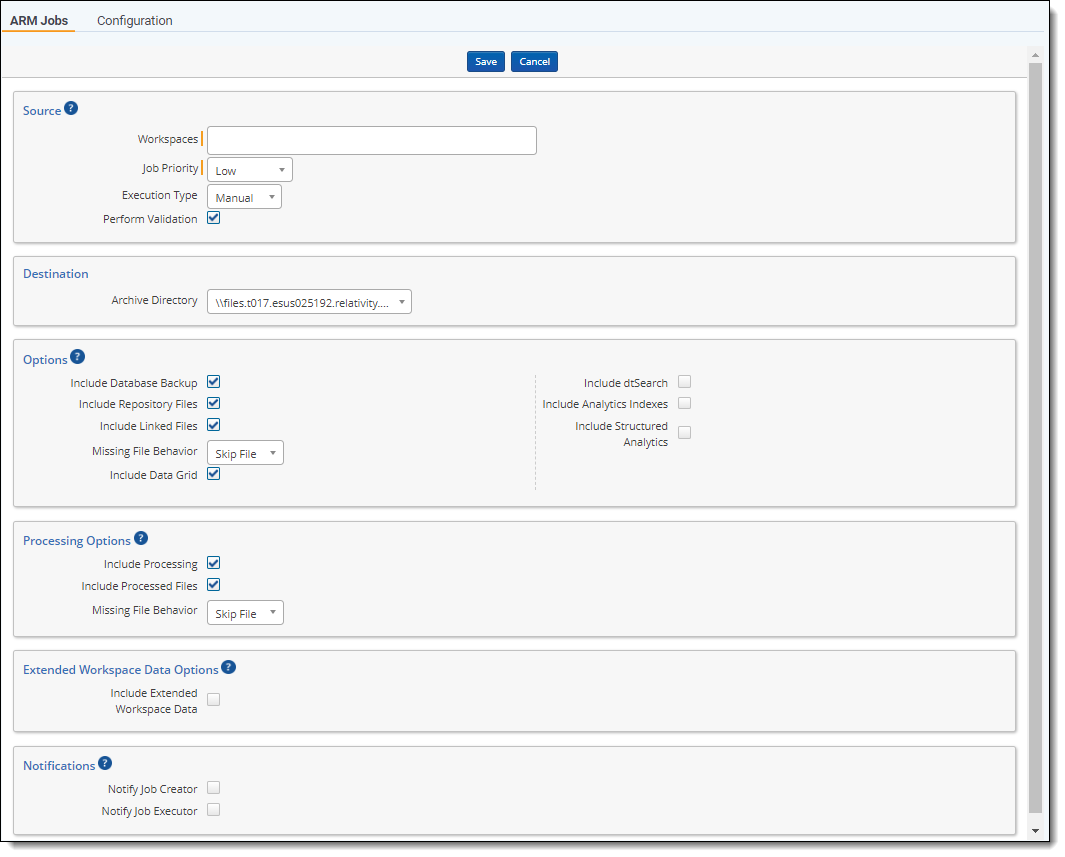Open the Archive Directory dropdown
The image size is (1065, 857).
[x=309, y=301]
